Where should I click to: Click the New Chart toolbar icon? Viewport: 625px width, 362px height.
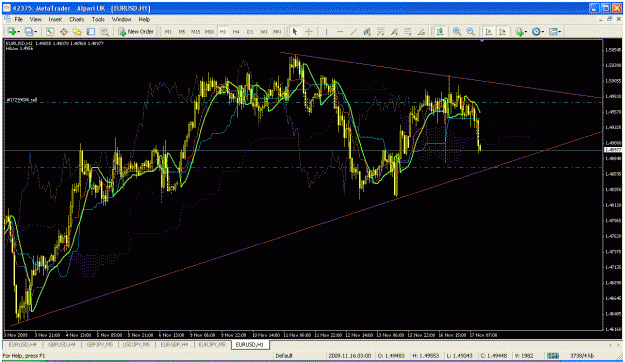coord(12,31)
